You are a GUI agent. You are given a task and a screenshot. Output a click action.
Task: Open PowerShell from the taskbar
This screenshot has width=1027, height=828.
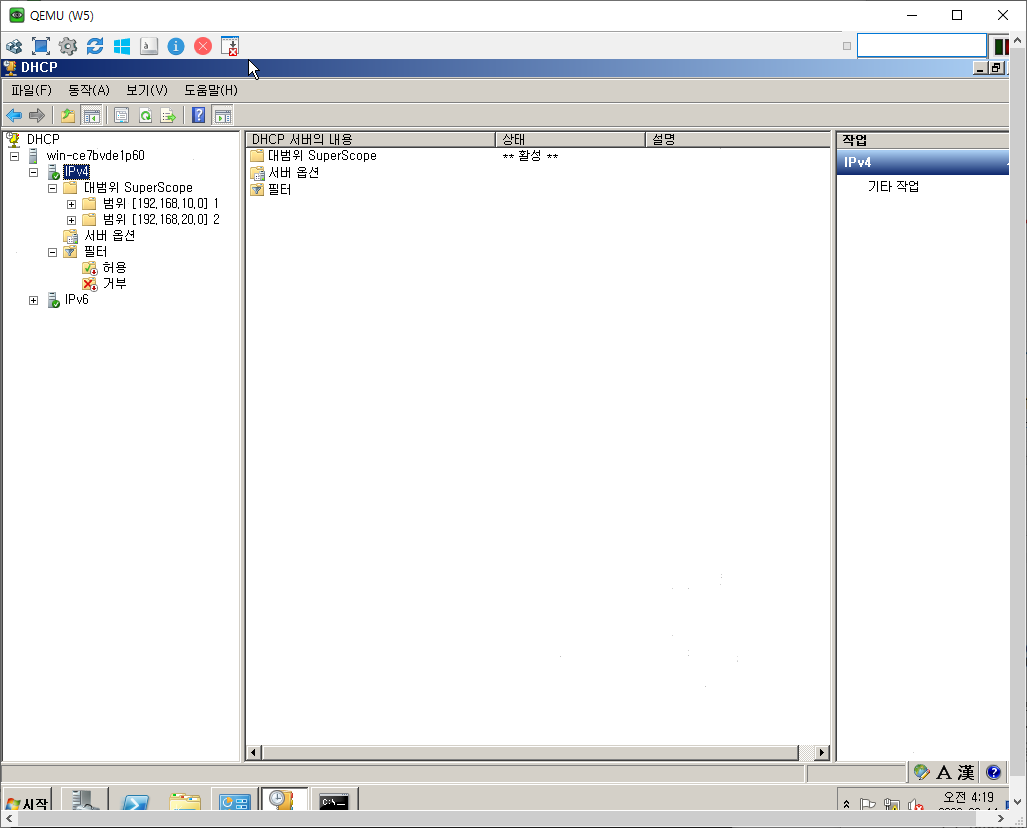(135, 800)
